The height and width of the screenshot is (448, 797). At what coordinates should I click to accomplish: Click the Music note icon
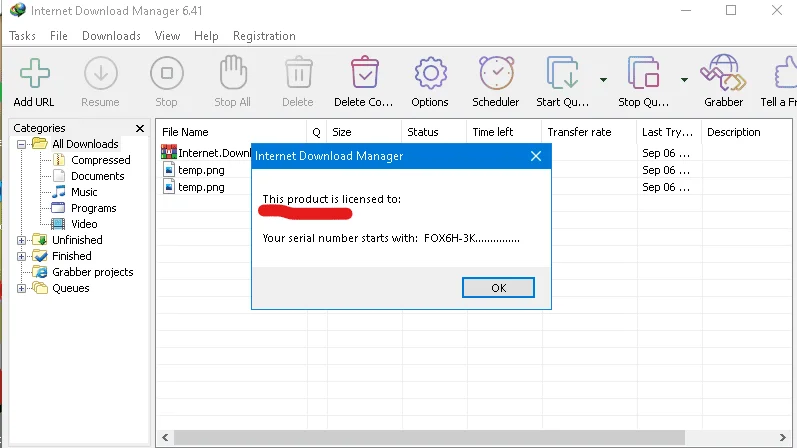coord(59,192)
